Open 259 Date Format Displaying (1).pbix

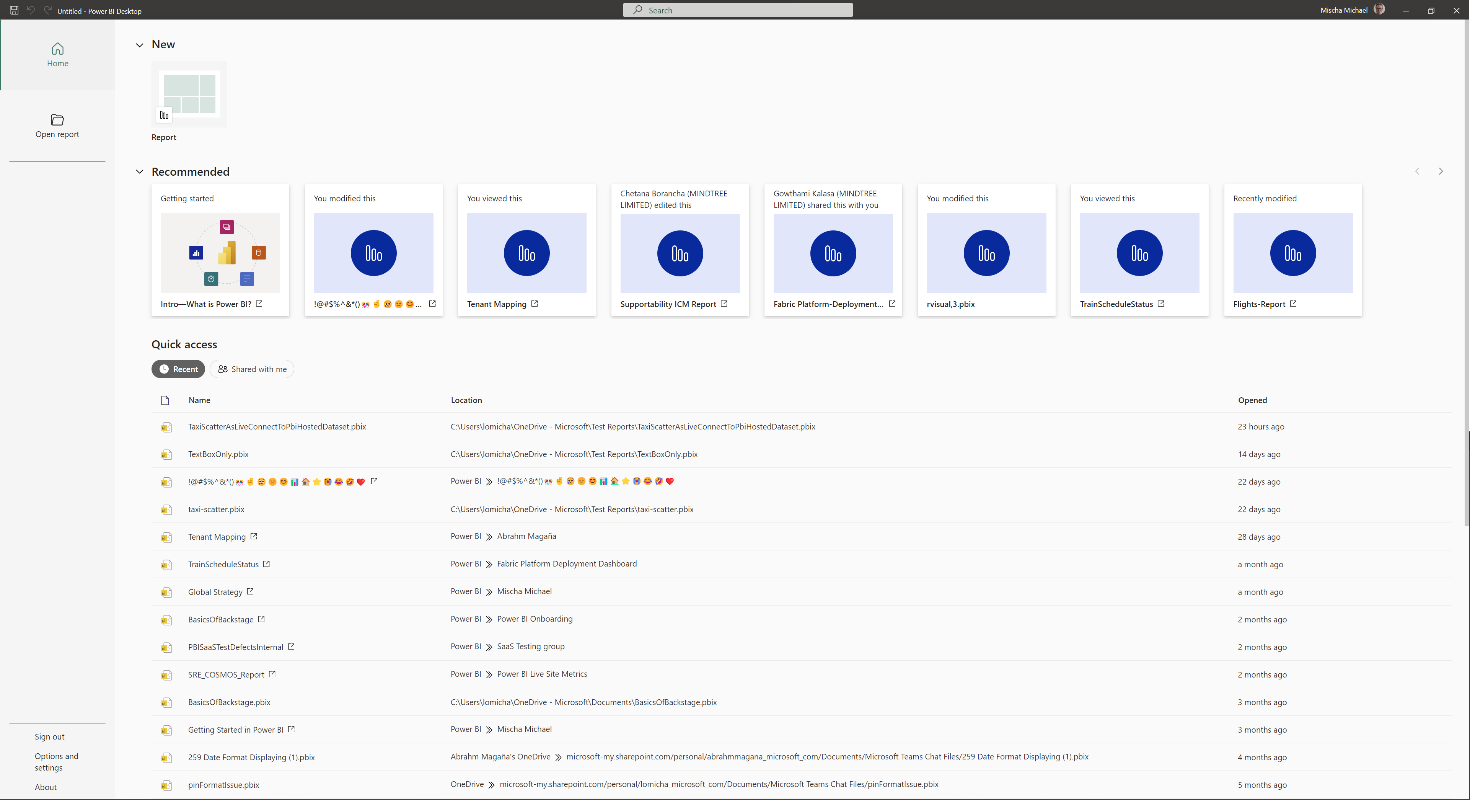pyautogui.click(x=251, y=757)
